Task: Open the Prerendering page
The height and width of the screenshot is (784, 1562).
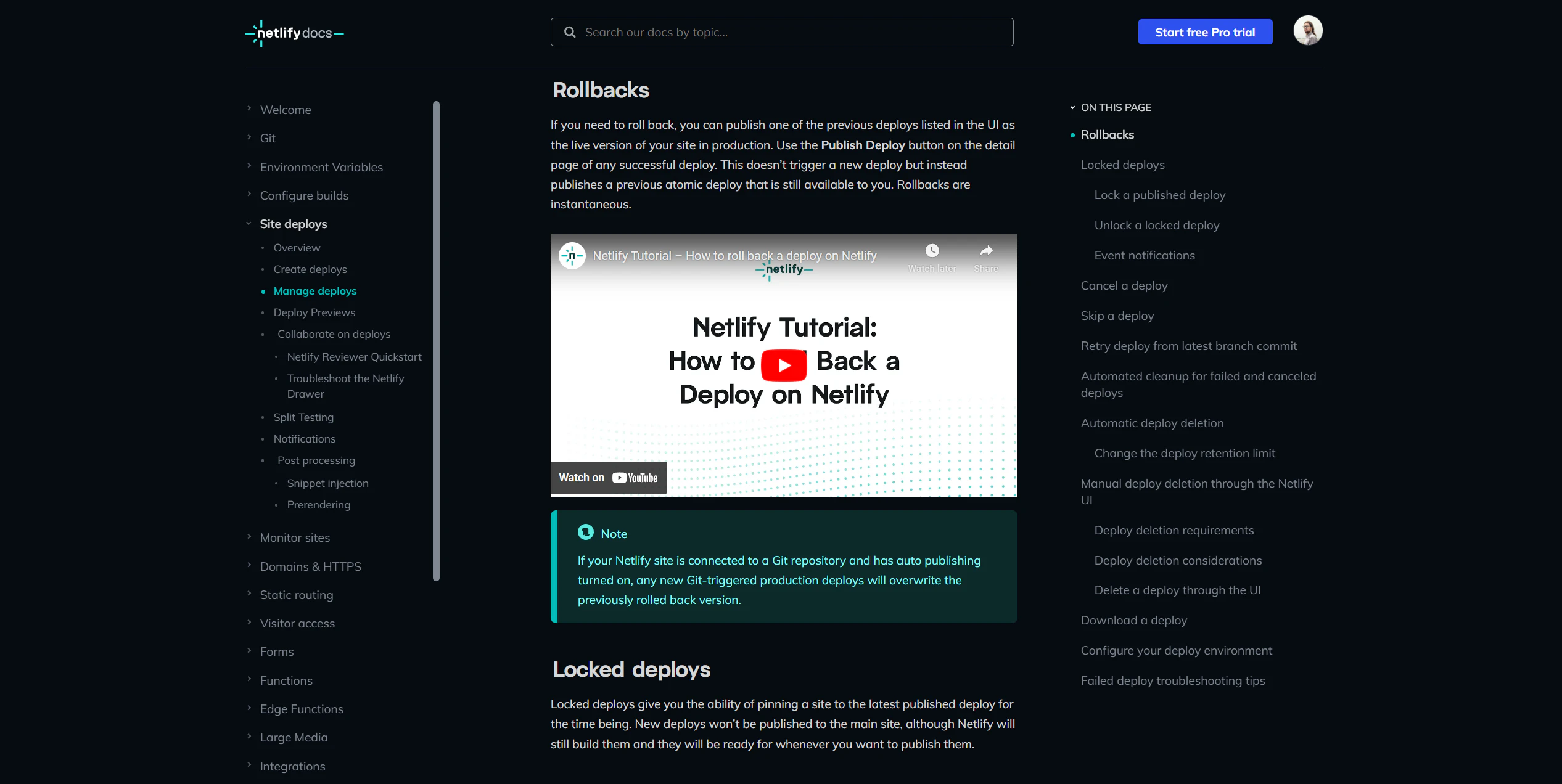Action: (x=318, y=505)
